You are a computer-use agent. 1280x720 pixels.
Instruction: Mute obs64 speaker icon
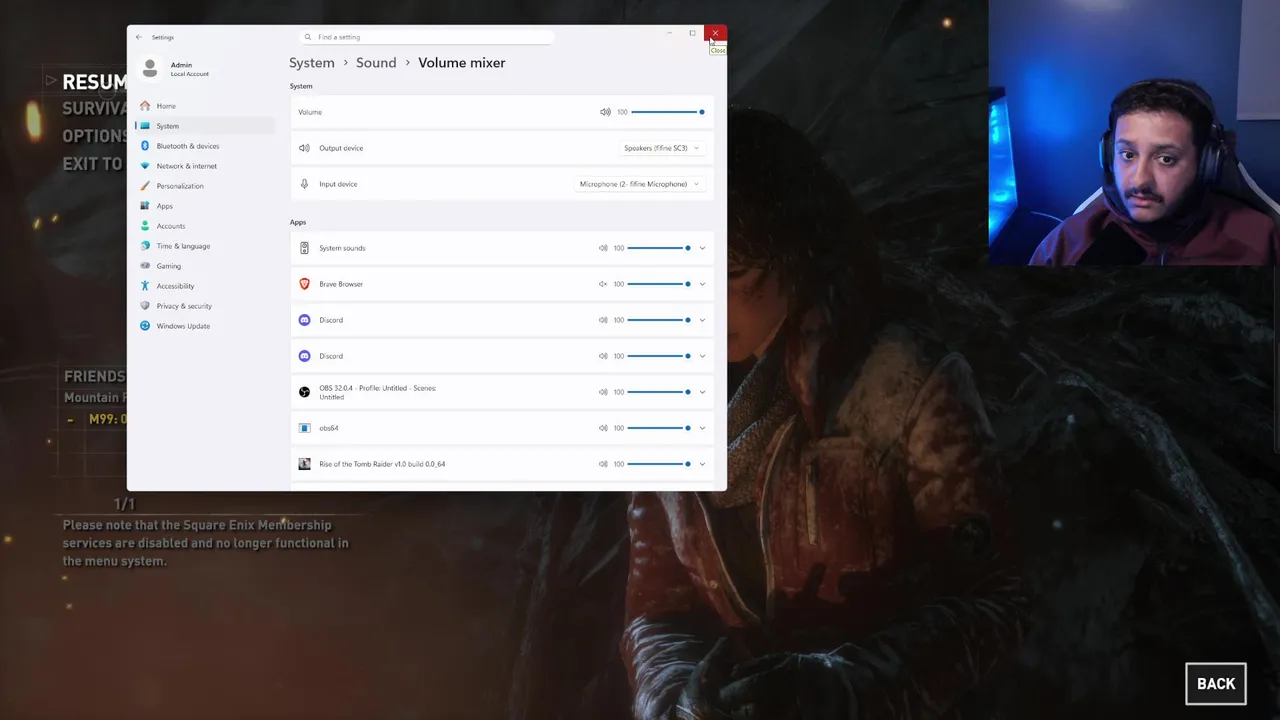[603, 428]
